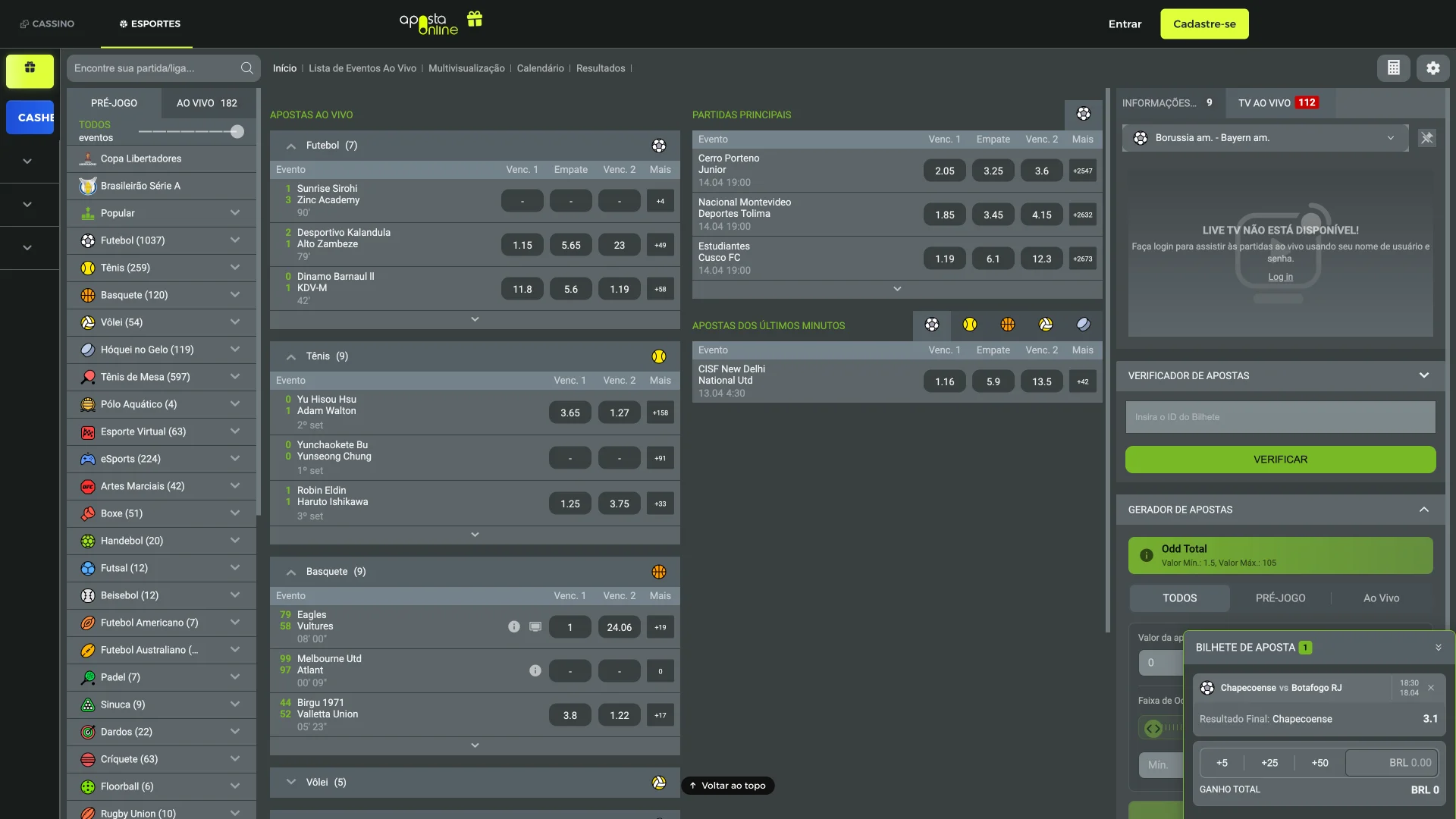
Task: Click the green gift bonus sidebar button
Action: pyautogui.click(x=30, y=71)
